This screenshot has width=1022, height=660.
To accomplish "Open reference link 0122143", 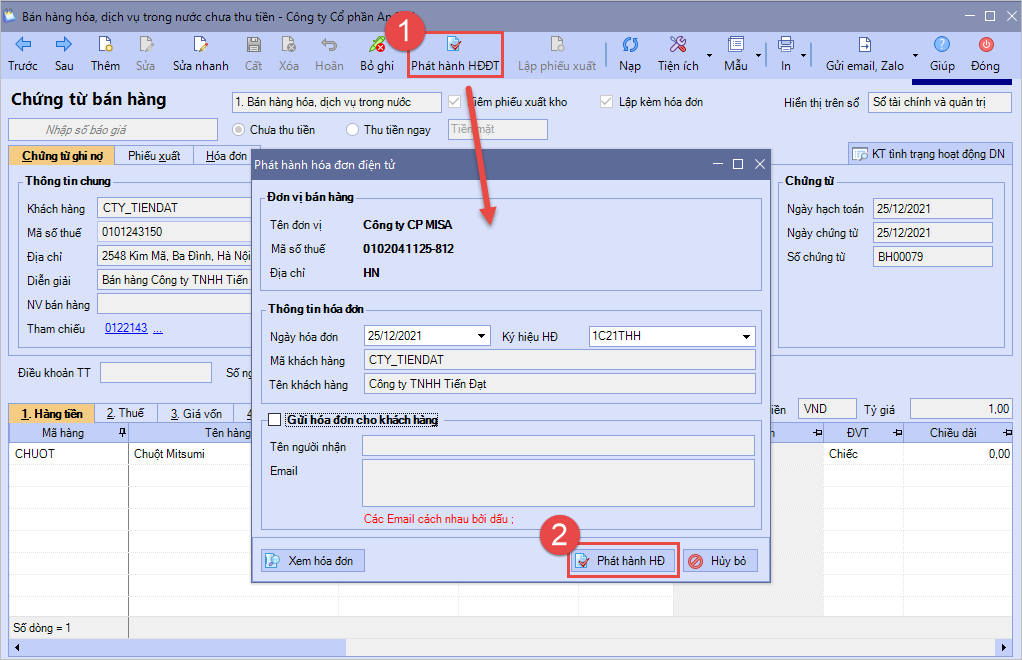I will click(126, 328).
